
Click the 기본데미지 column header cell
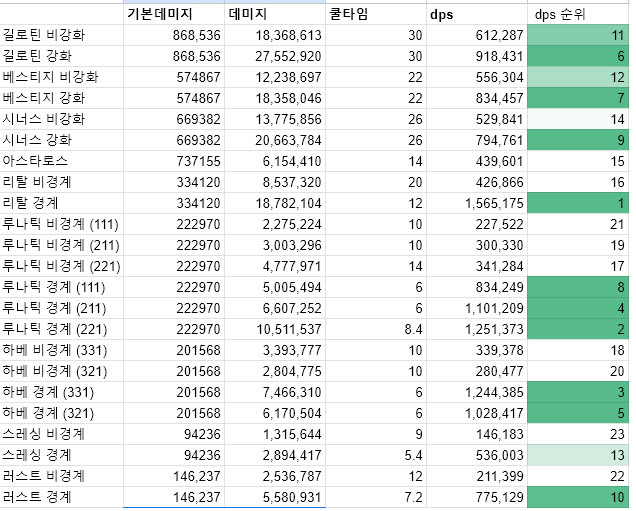point(173,15)
